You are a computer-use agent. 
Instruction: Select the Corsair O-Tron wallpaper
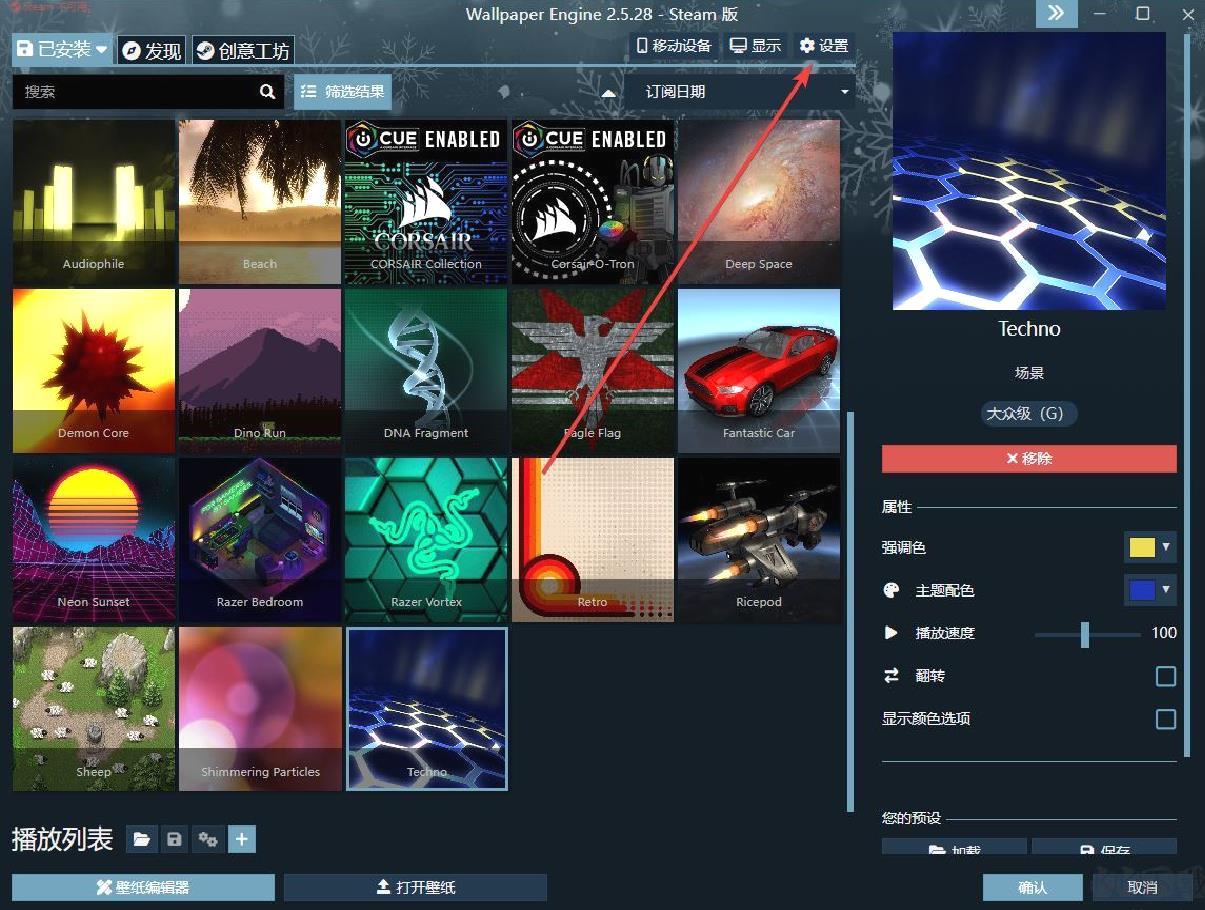593,202
